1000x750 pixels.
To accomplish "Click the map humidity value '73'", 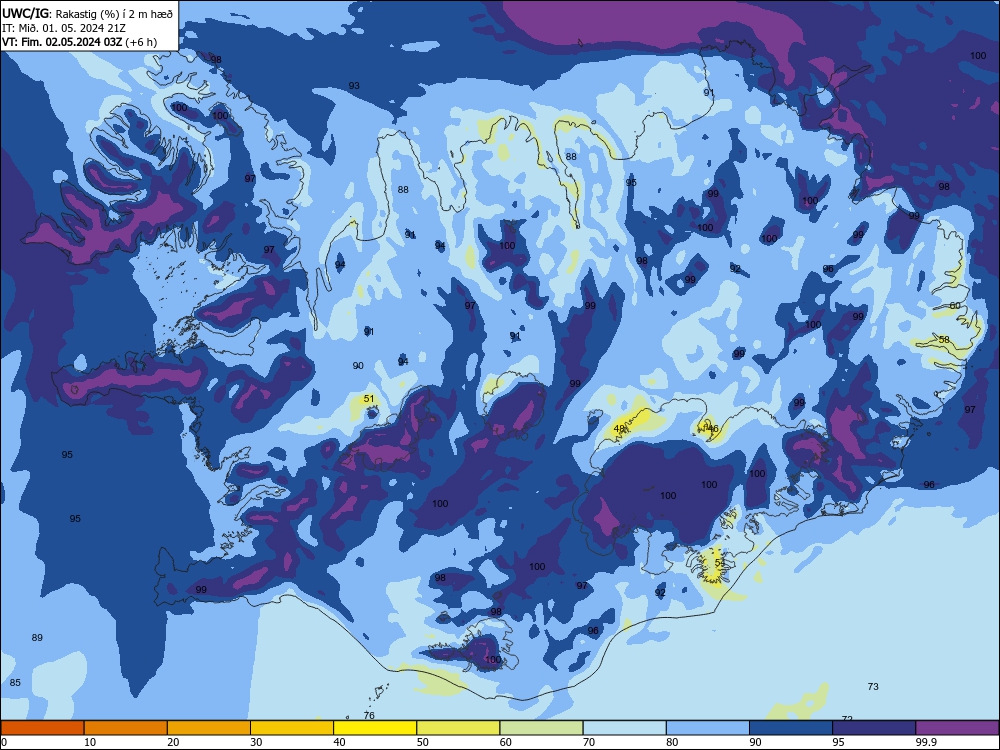I will [873, 686].
